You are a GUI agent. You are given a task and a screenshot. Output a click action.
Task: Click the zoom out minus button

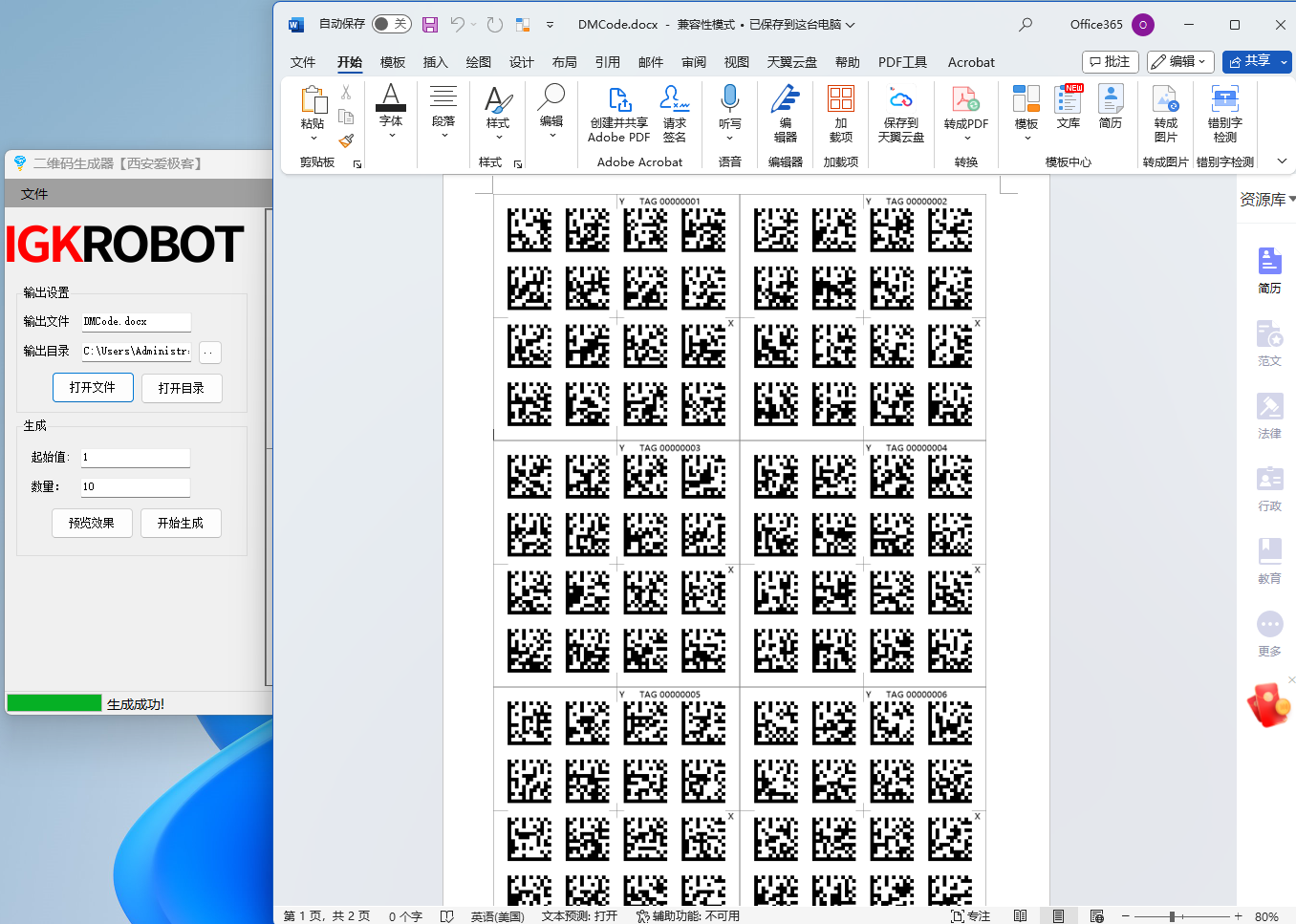click(1126, 916)
